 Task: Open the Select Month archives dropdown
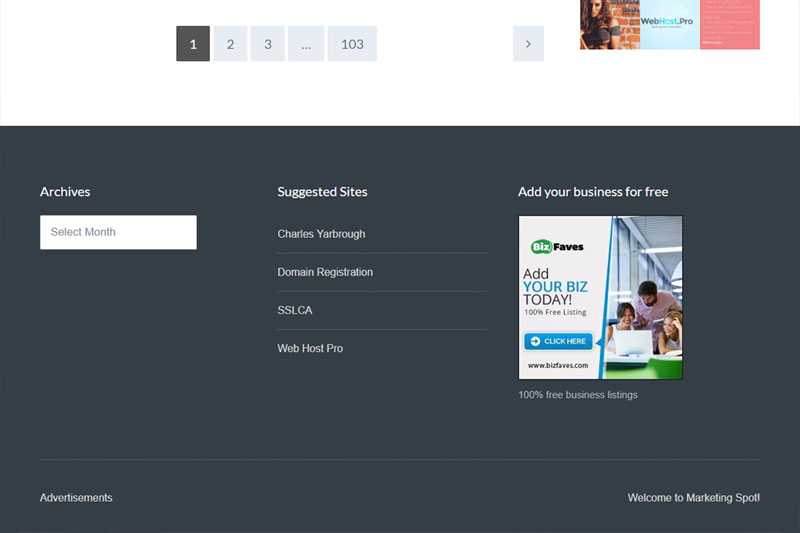pyautogui.click(x=118, y=232)
